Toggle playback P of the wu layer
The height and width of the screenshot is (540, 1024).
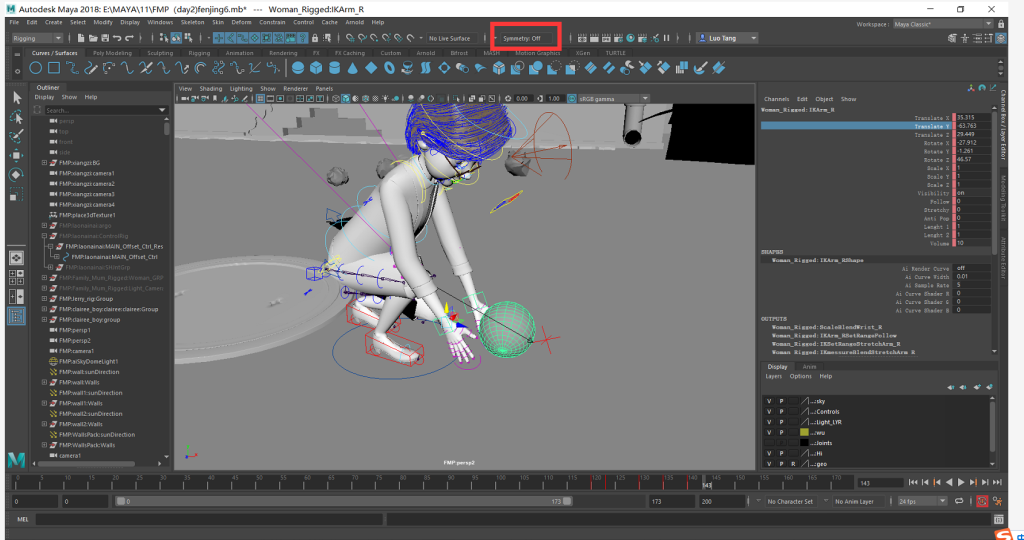point(781,433)
